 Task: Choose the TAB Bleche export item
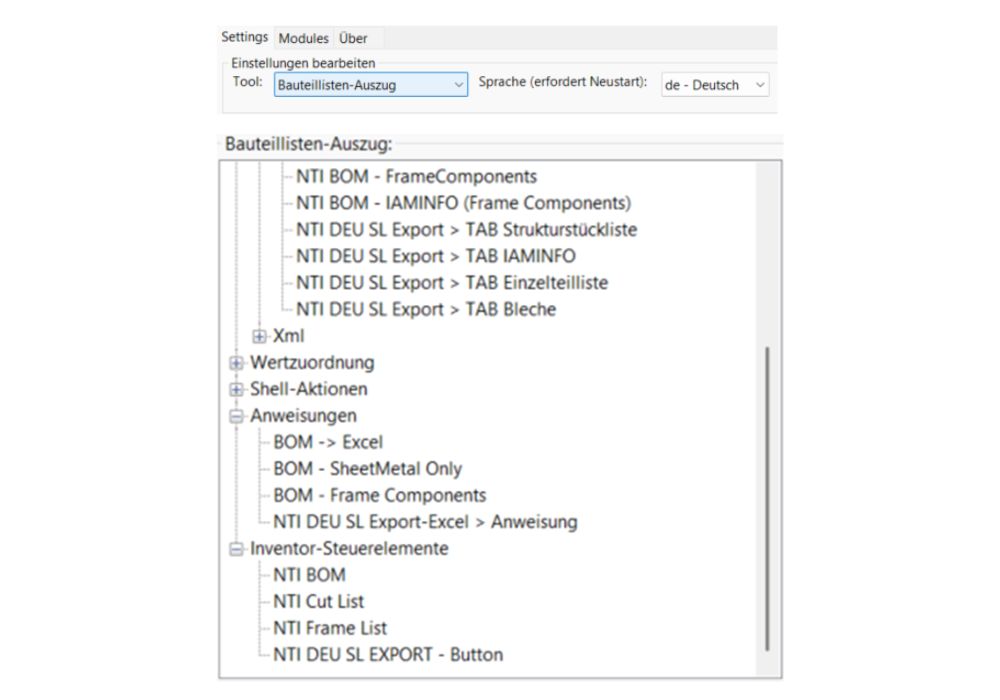[426, 309]
